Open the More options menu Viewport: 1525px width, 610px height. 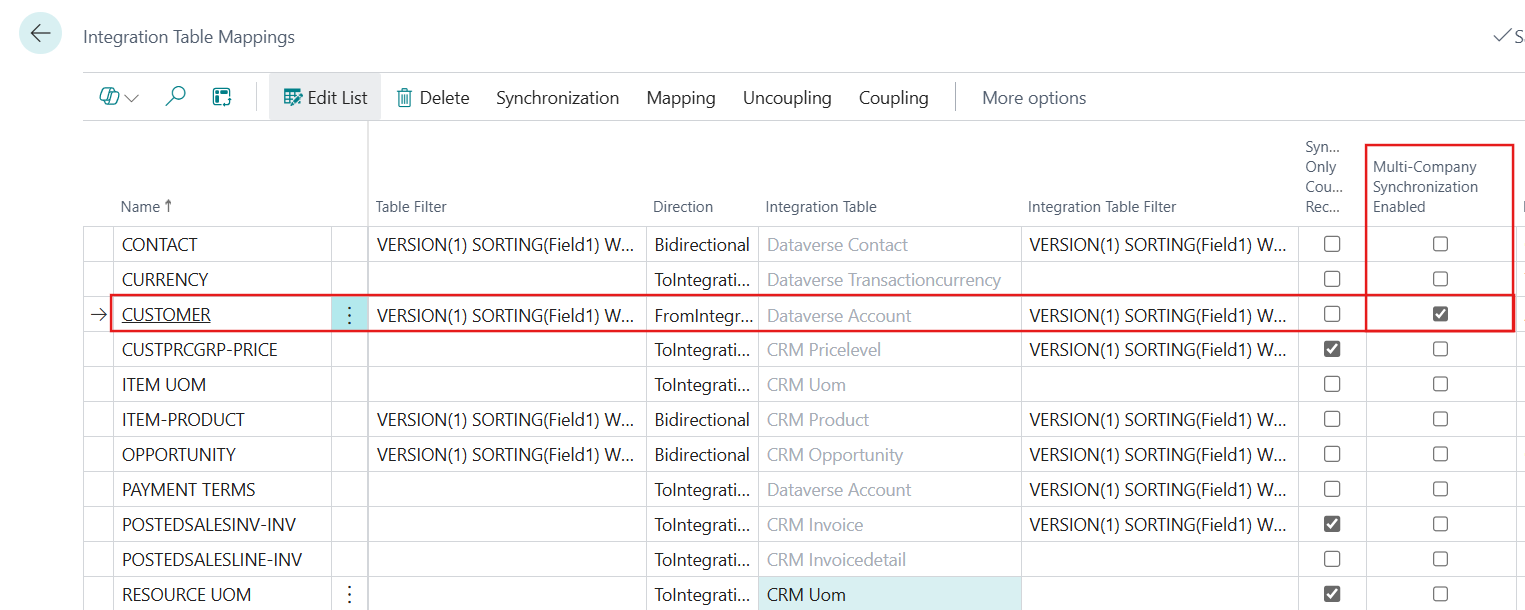pos(1034,96)
